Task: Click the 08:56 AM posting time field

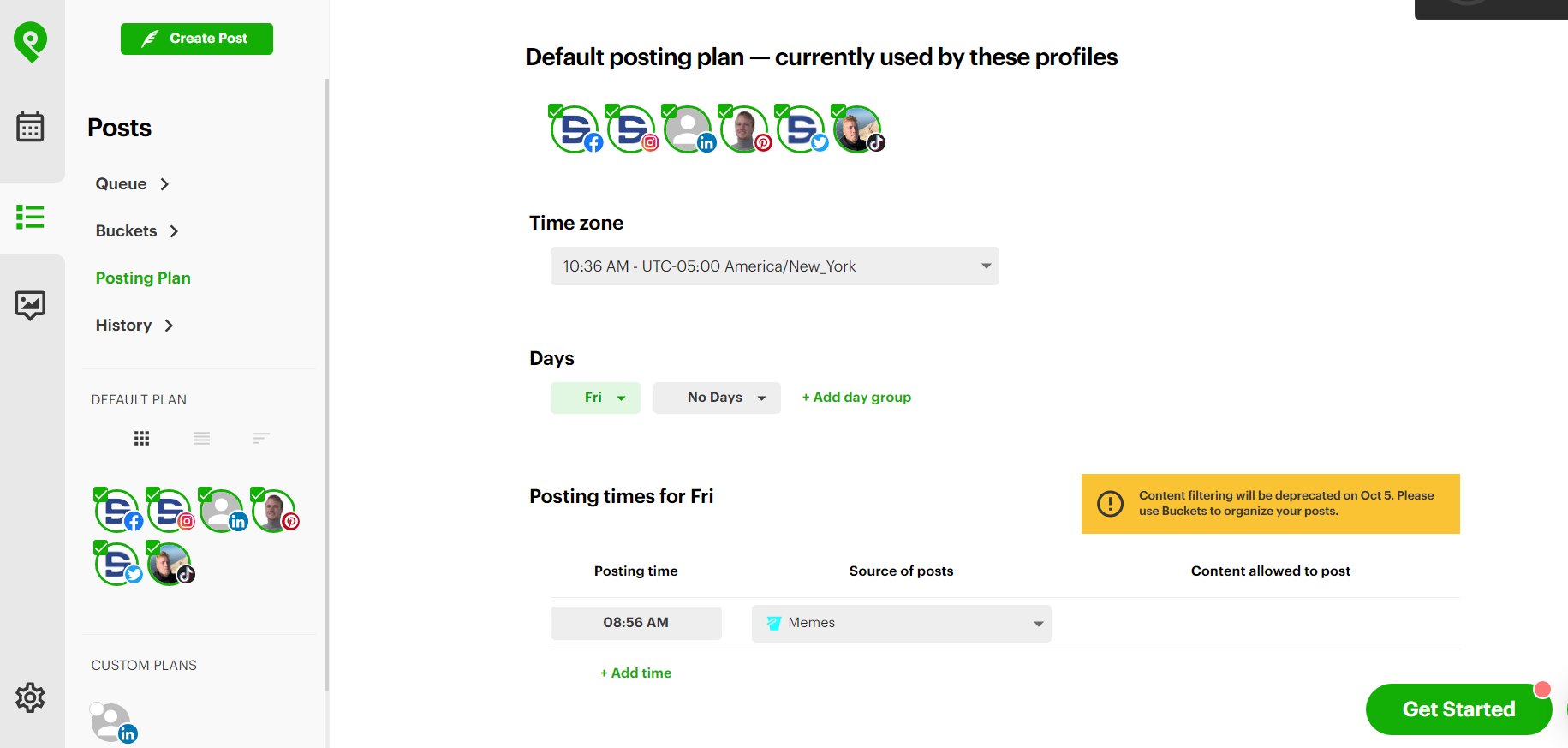Action: point(635,623)
